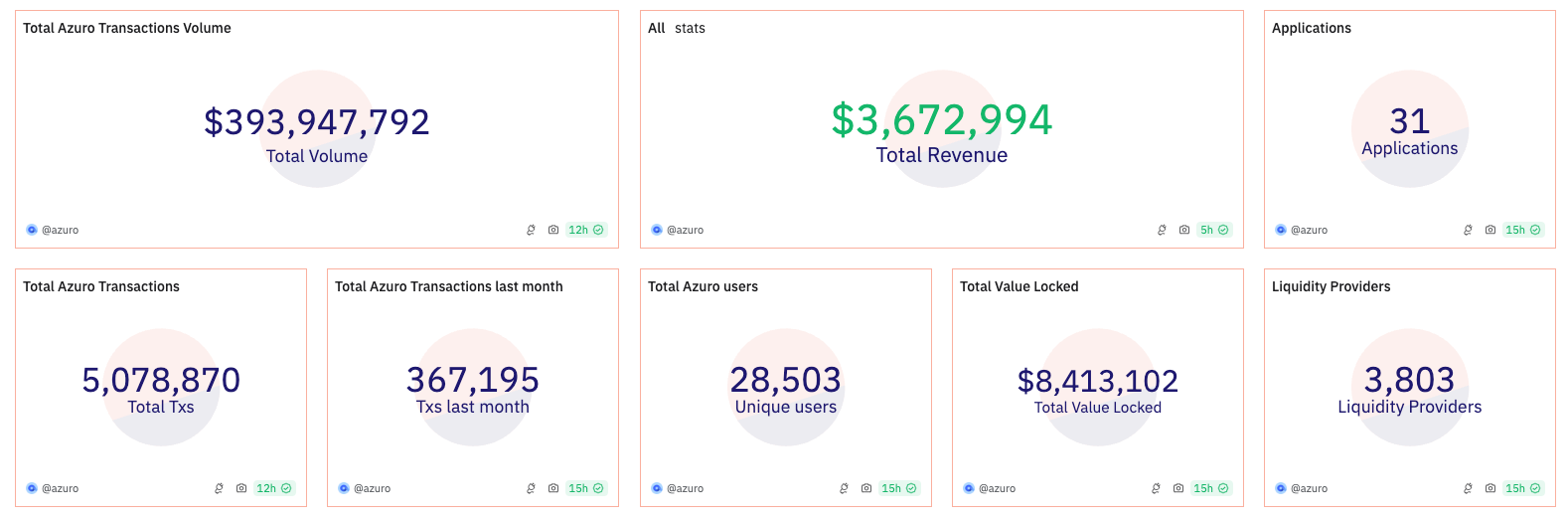Click @azuro link on Liquidity Providers card

coord(1310,488)
